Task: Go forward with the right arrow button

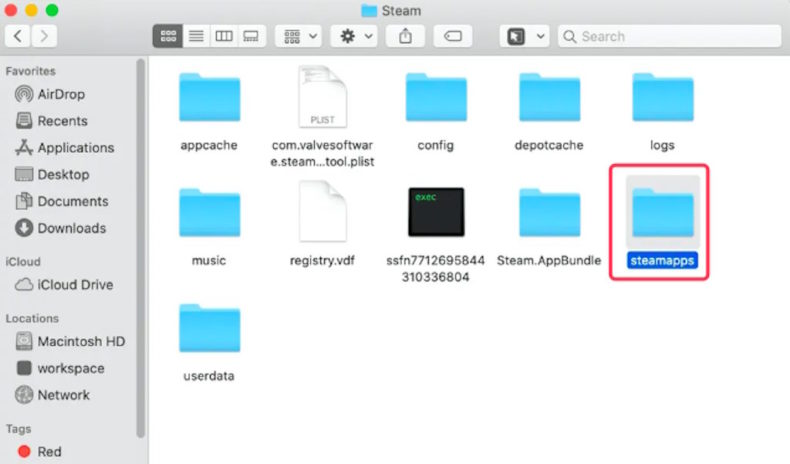Action: [44, 36]
